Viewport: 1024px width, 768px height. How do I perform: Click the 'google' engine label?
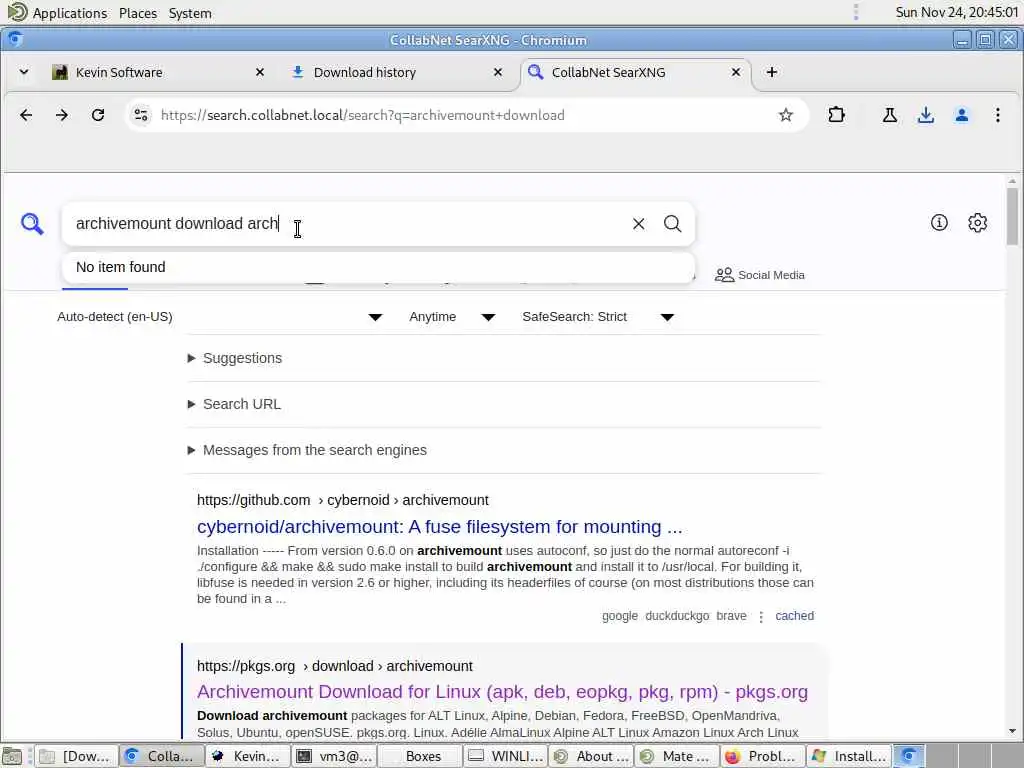point(620,616)
